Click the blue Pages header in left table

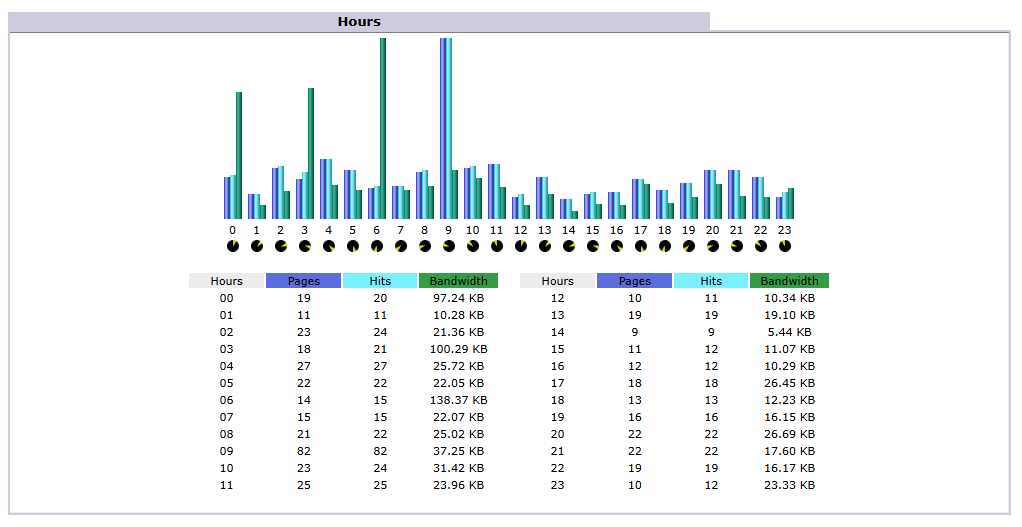tap(304, 281)
